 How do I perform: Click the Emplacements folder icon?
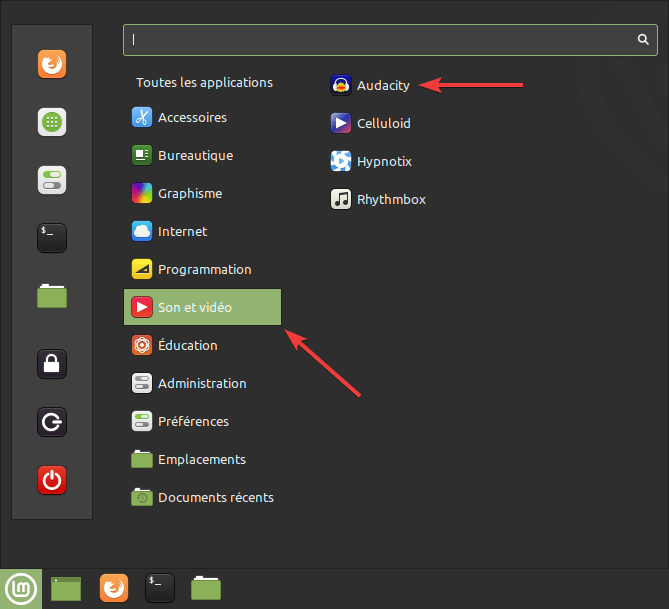[x=142, y=459]
